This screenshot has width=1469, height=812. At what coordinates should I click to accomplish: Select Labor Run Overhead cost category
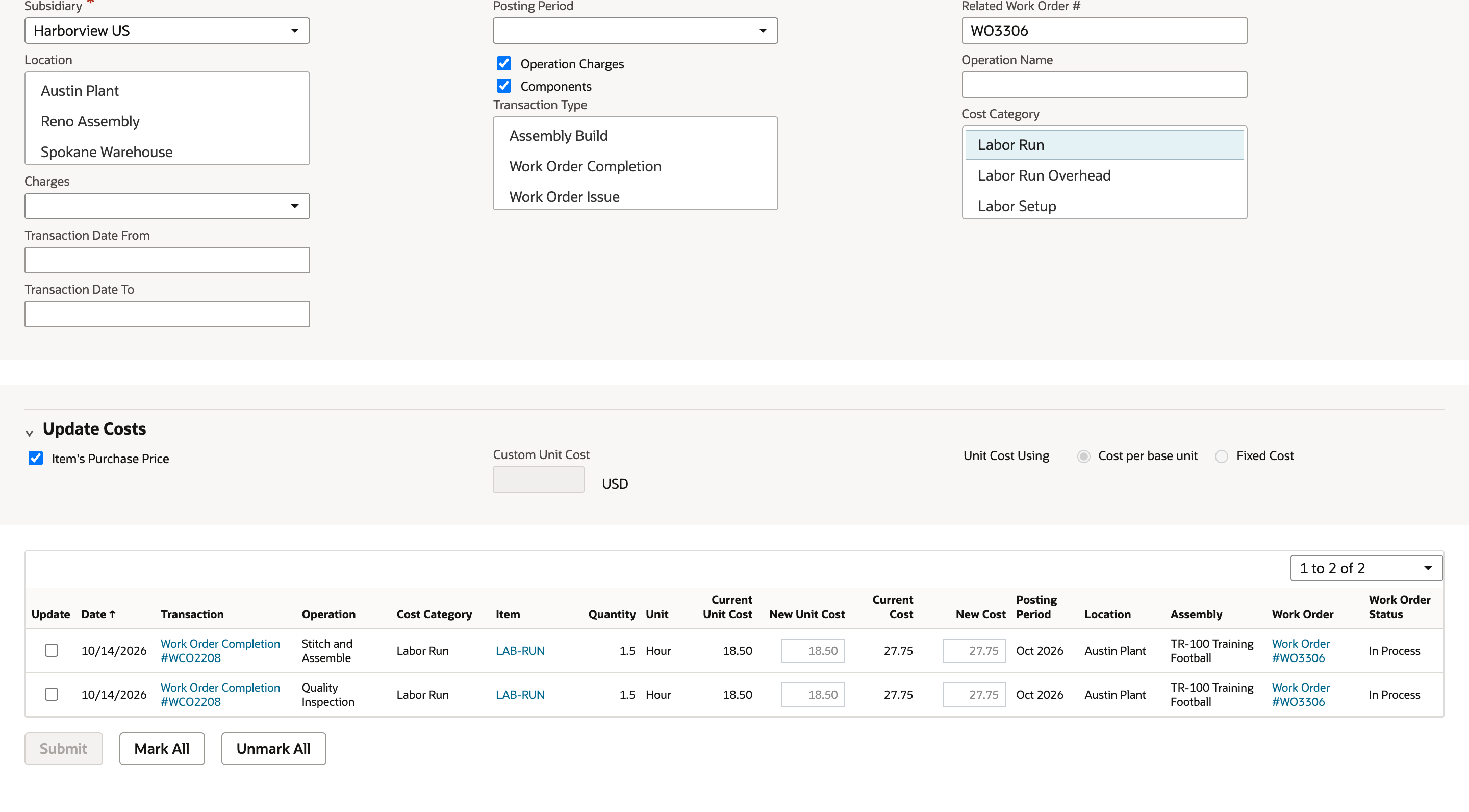[x=1104, y=175]
